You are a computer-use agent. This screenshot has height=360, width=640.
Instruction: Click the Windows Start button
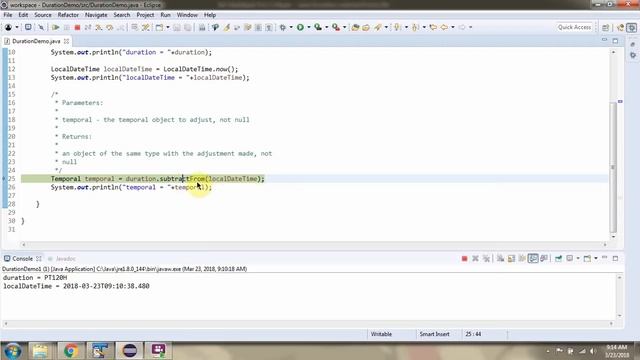(13, 351)
